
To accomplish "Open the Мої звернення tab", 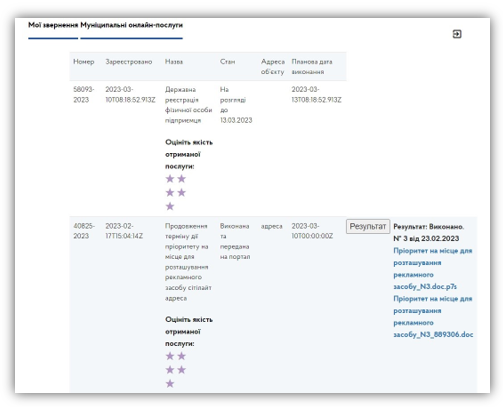I will tap(53, 25).
